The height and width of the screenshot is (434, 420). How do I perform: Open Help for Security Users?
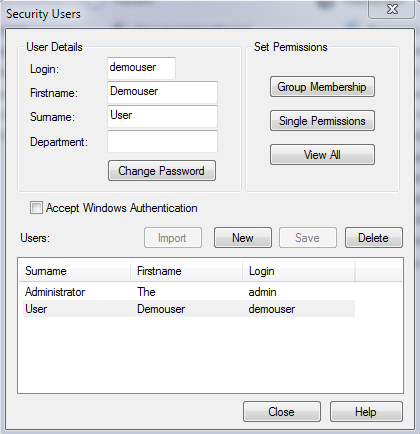[366, 412]
